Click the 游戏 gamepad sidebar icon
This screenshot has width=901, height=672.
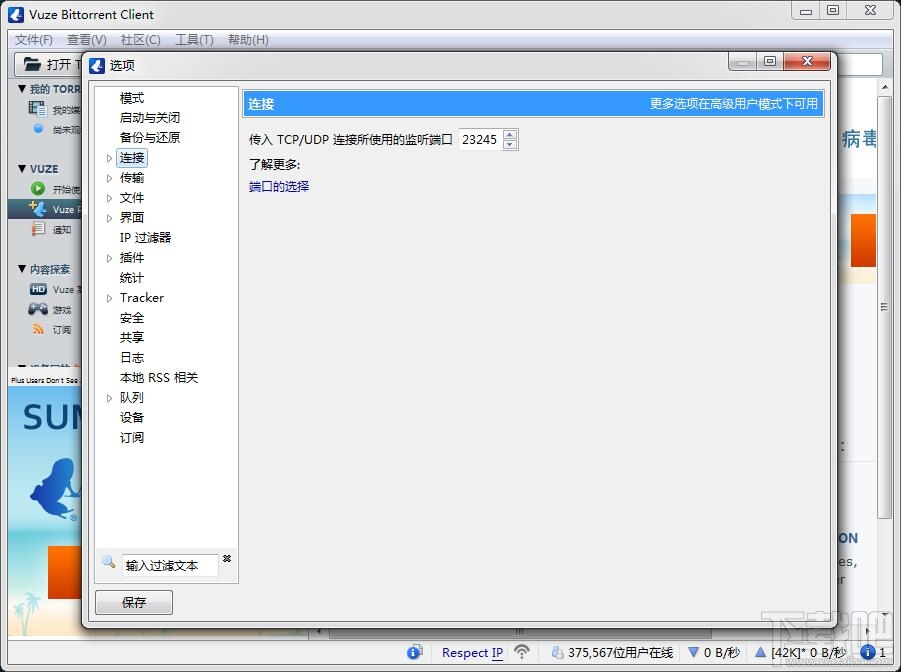(x=38, y=309)
